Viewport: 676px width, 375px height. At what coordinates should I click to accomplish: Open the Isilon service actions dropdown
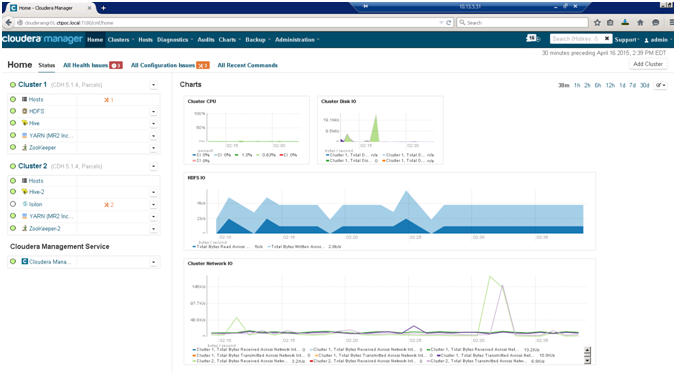[x=153, y=205]
